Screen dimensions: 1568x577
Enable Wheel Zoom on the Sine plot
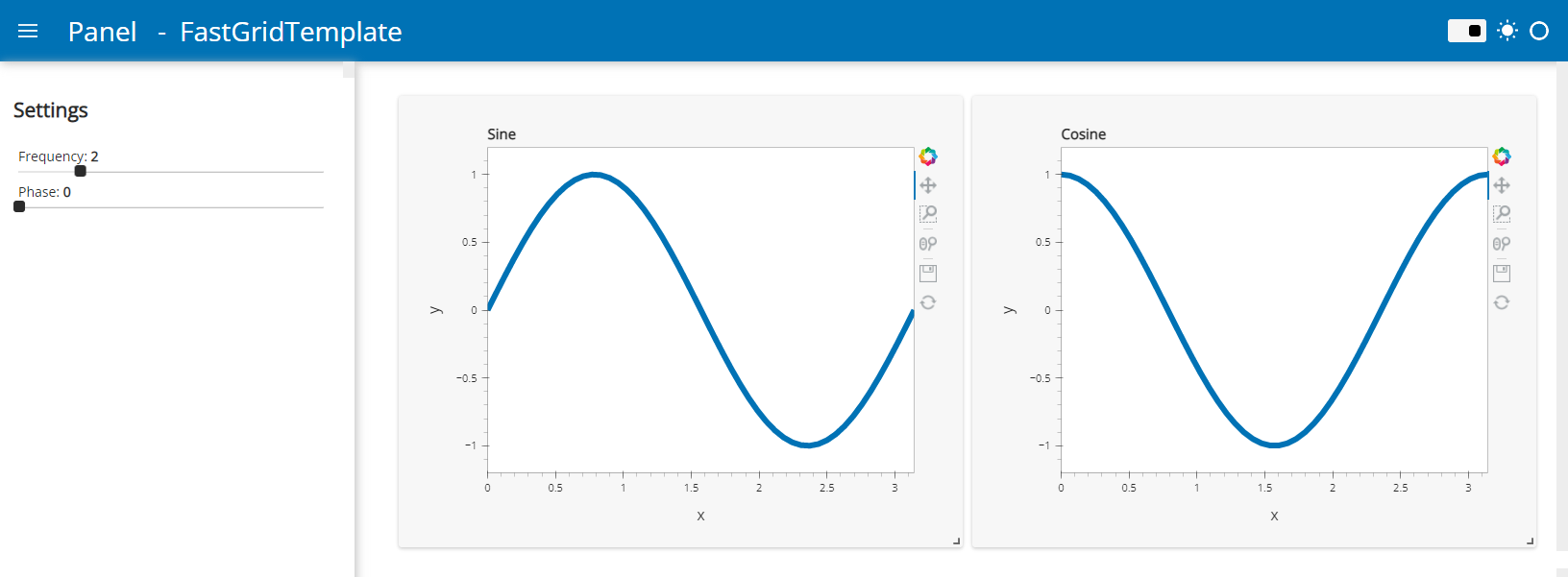pos(928,244)
